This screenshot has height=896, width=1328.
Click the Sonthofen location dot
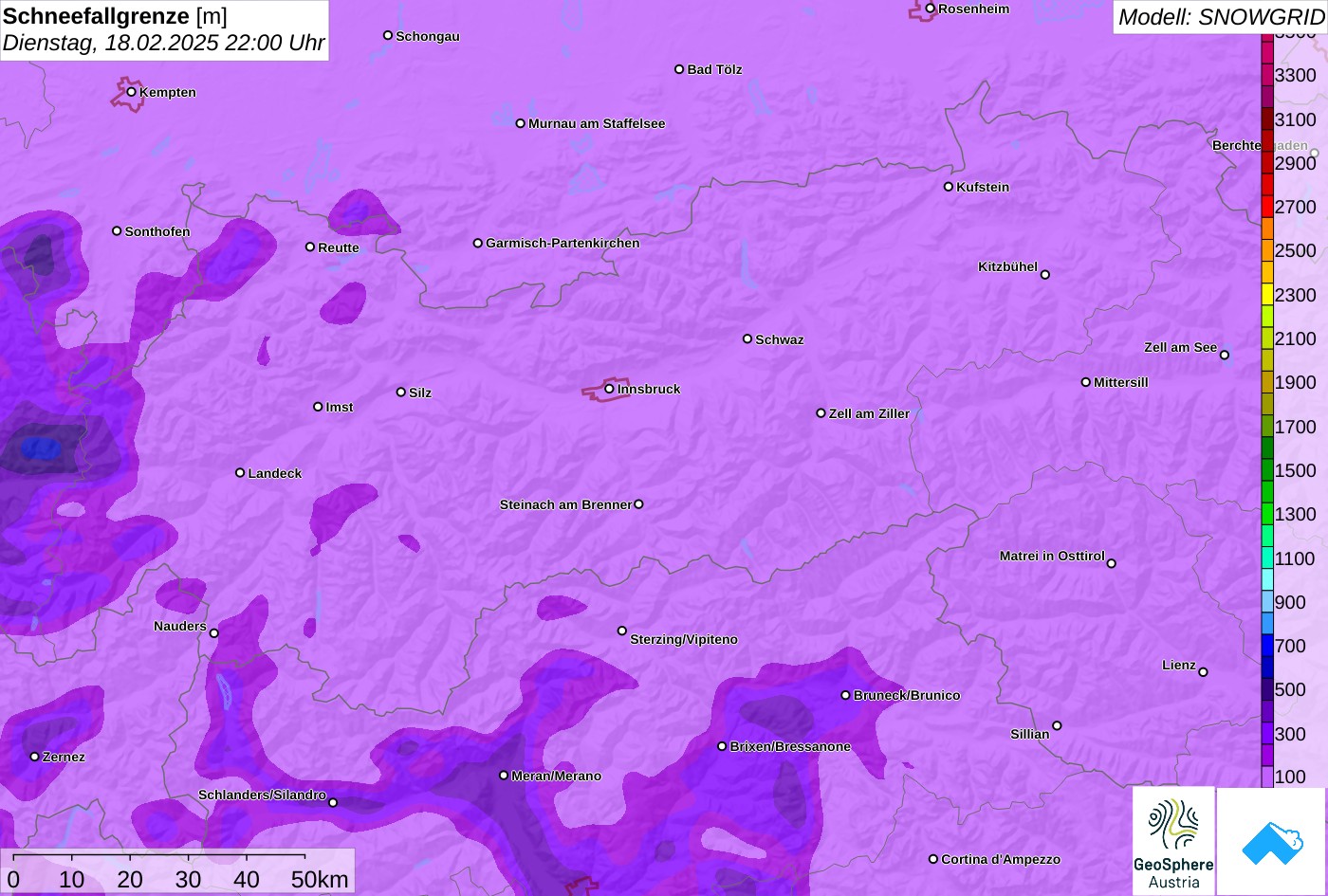(117, 231)
